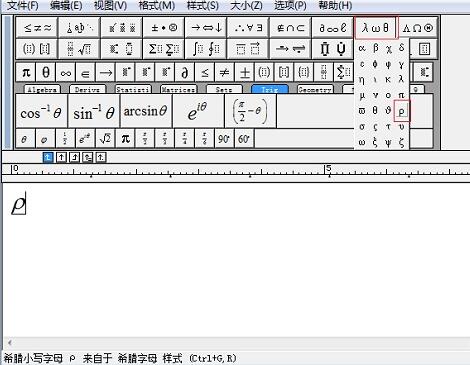Screen dimensions: 470x365
Task: Open the 视图(V) menu
Action: coord(110,5)
